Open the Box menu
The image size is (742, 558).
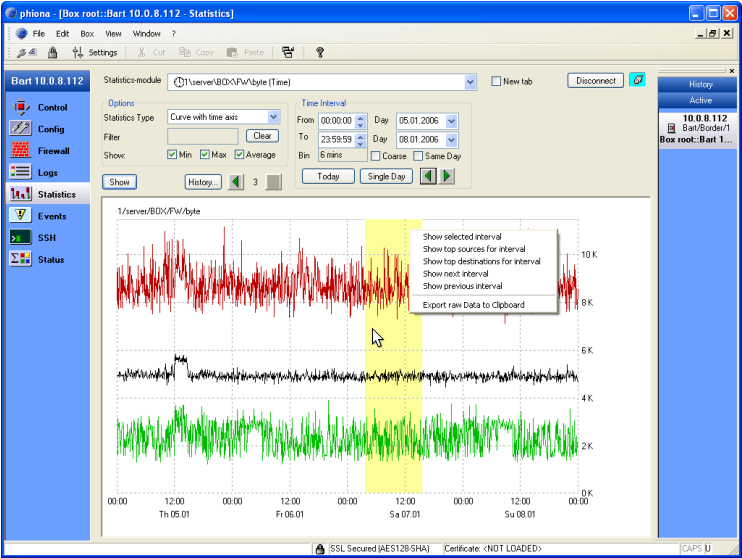(87, 34)
